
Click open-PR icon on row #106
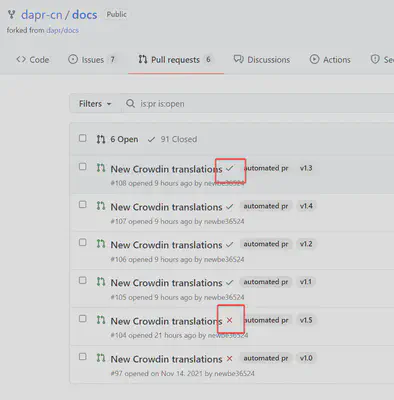tap(101, 244)
